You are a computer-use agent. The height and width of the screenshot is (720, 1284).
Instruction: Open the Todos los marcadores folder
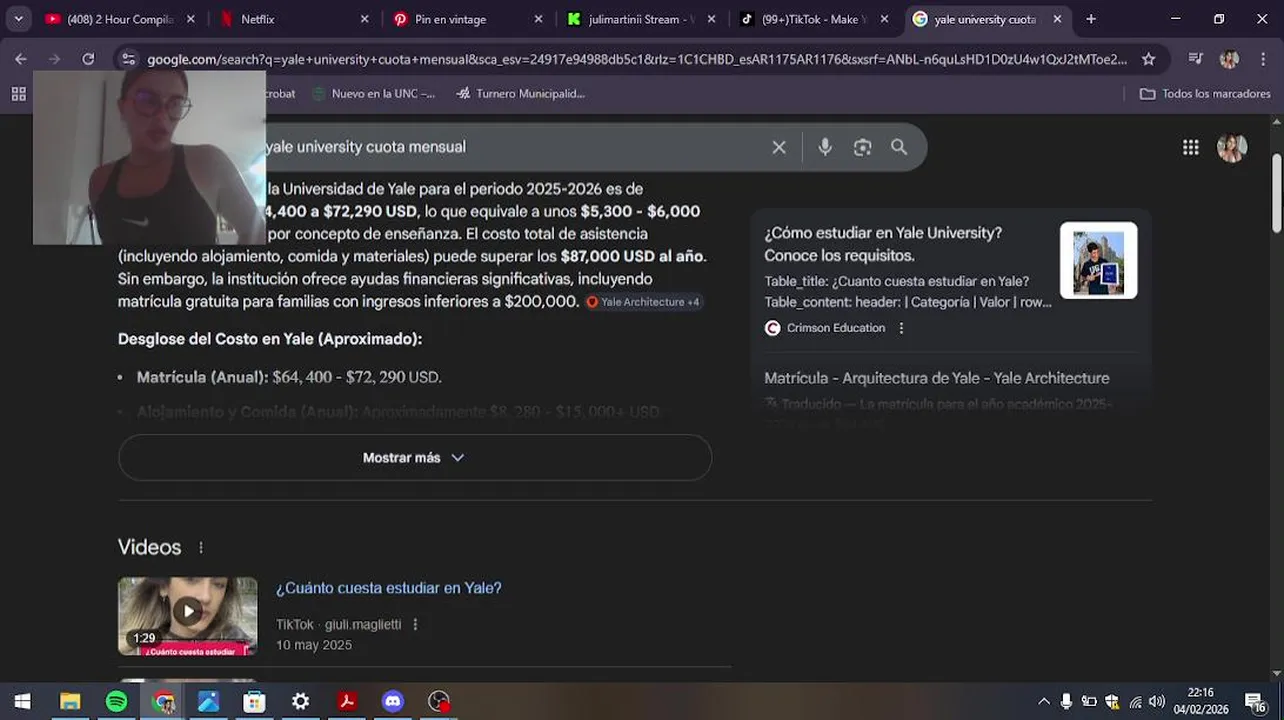pos(1205,94)
